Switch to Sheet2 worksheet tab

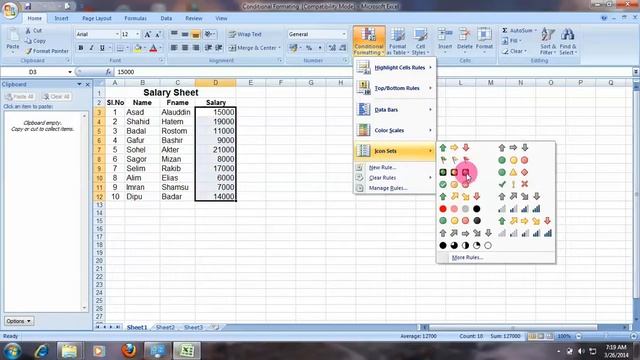click(x=165, y=327)
